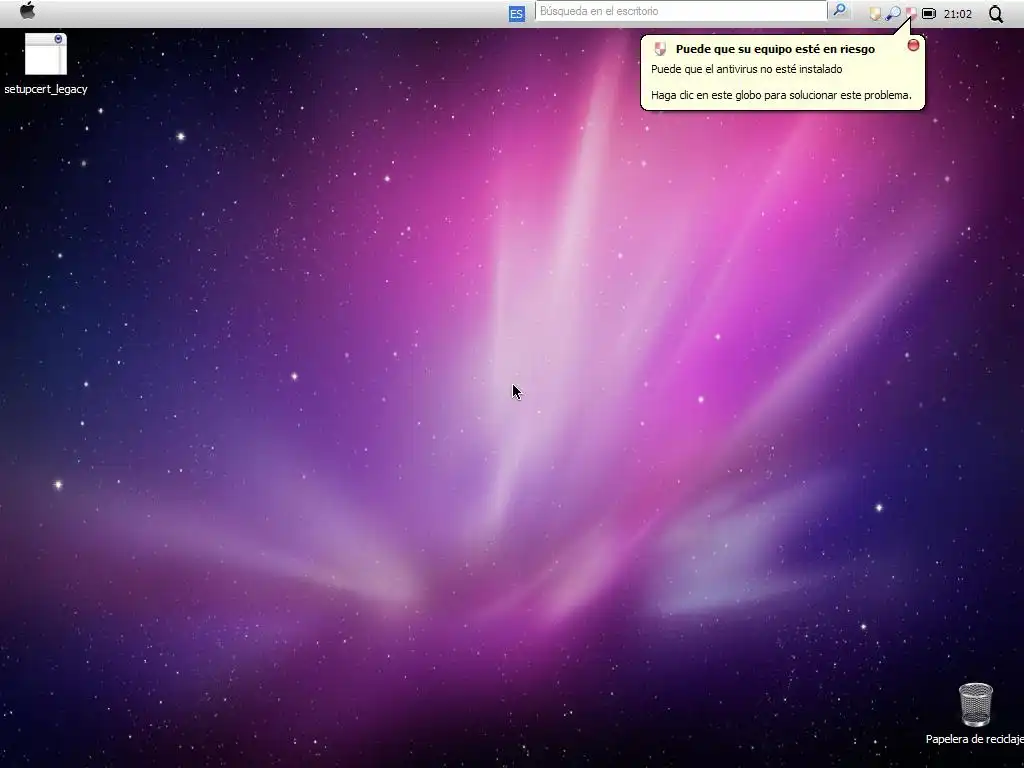Focus the Búsqueda en el escritorio field

point(681,11)
